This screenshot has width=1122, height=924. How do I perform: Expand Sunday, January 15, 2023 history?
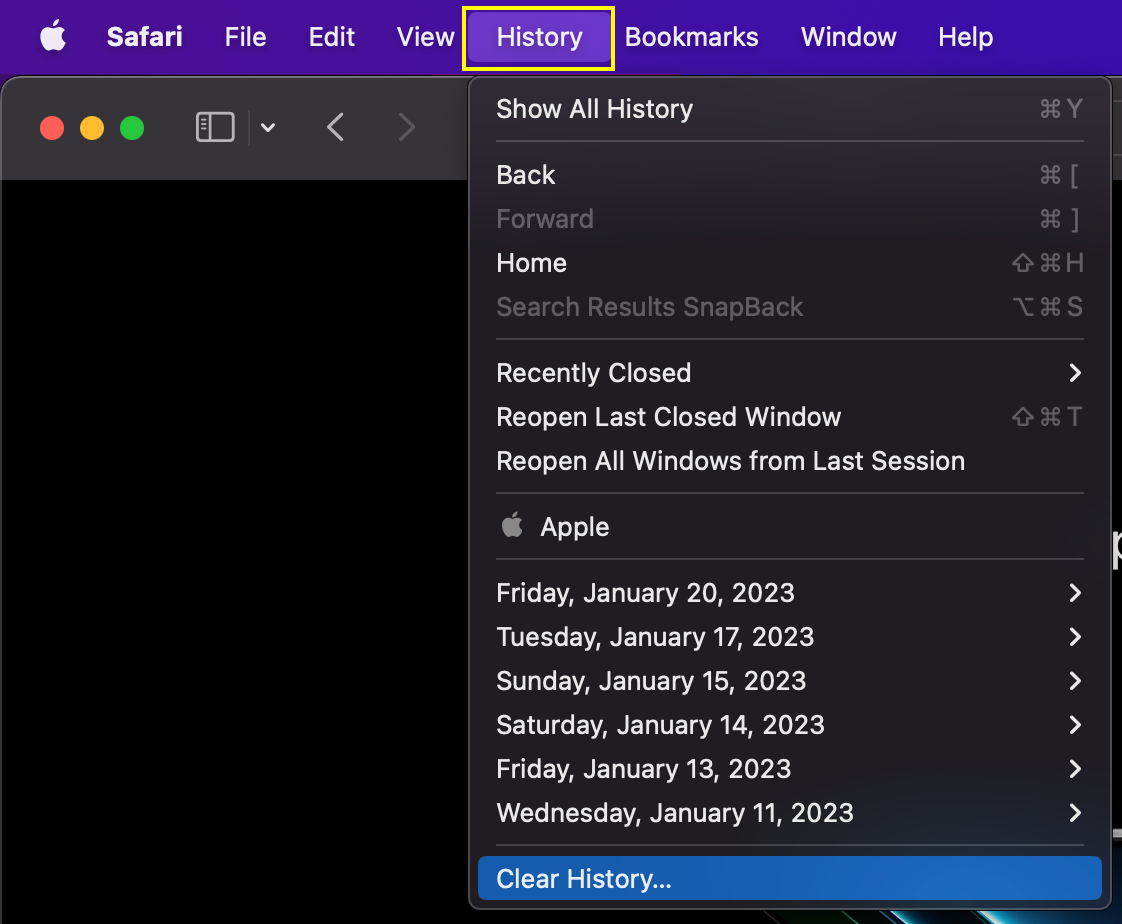click(789, 681)
